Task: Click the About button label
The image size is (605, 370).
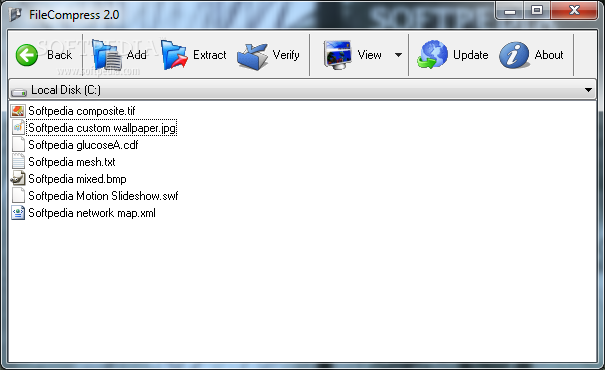Action: [549, 55]
